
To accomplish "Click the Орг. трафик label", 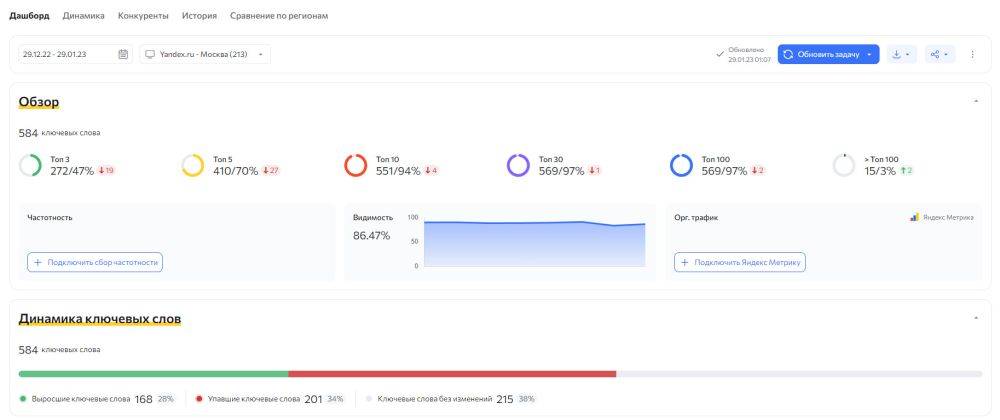I will (x=696, y=217).
